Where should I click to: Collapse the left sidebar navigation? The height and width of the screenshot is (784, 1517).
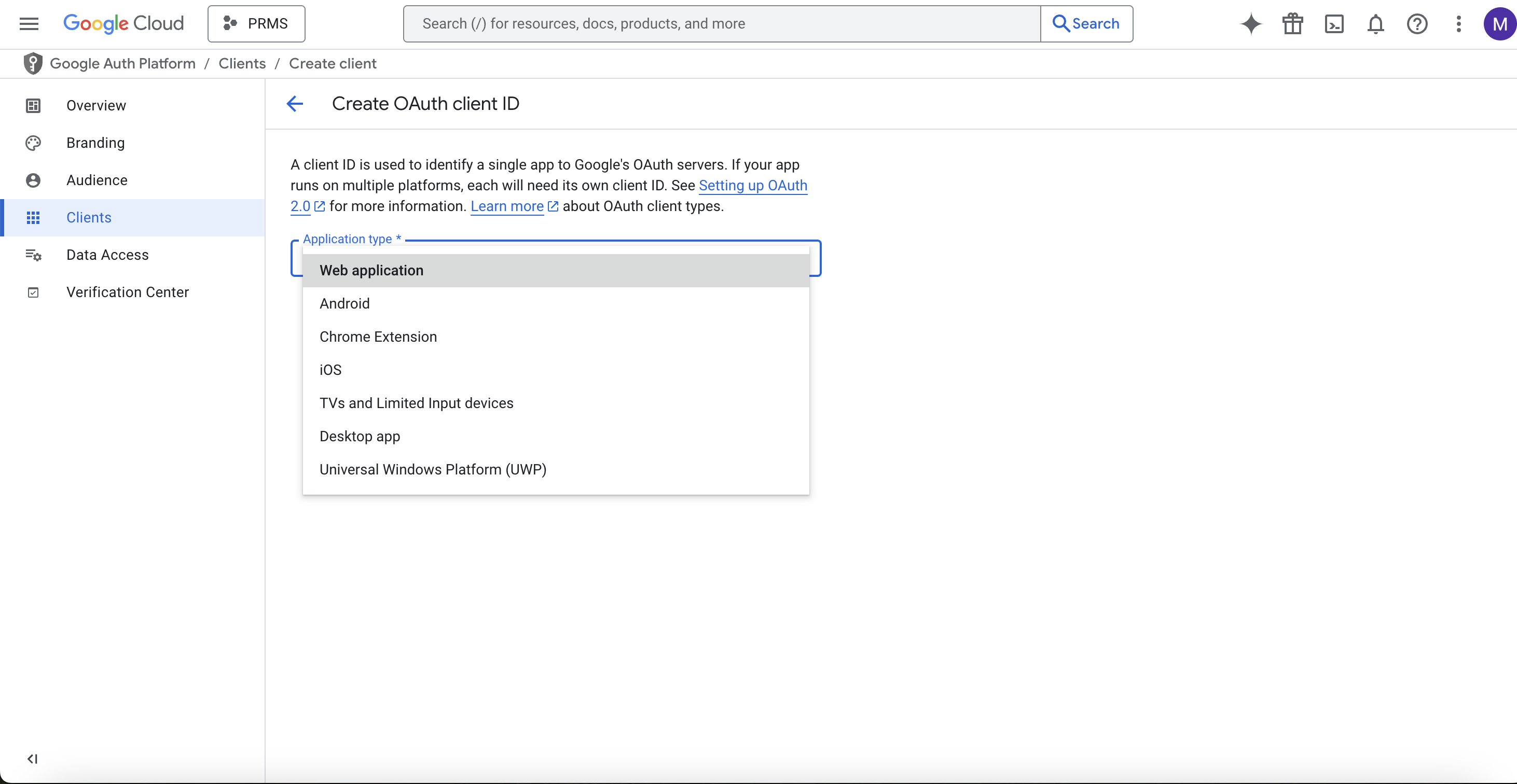point(32,759)
